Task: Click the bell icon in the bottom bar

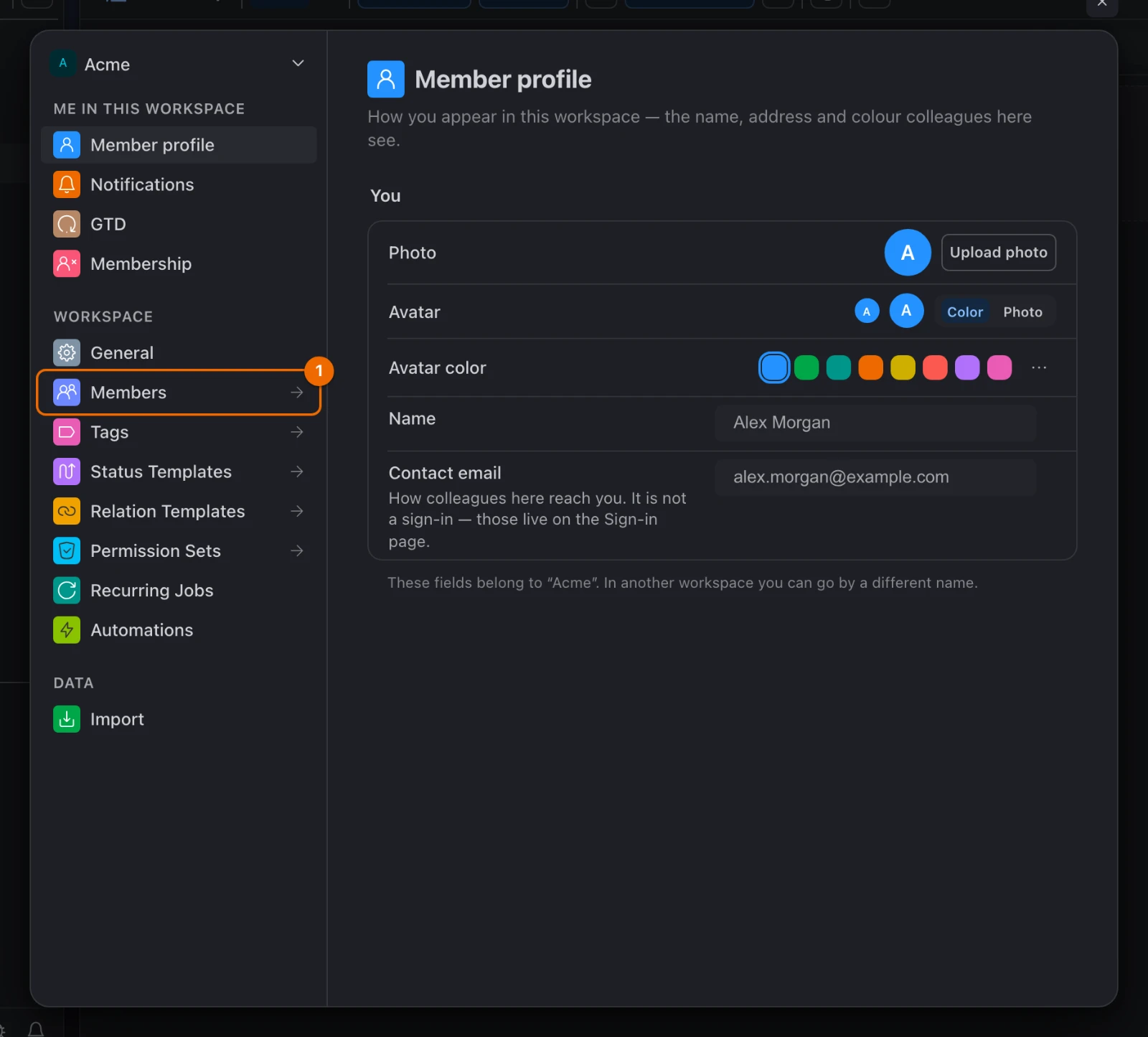Action: click(x=36, y=1030)
